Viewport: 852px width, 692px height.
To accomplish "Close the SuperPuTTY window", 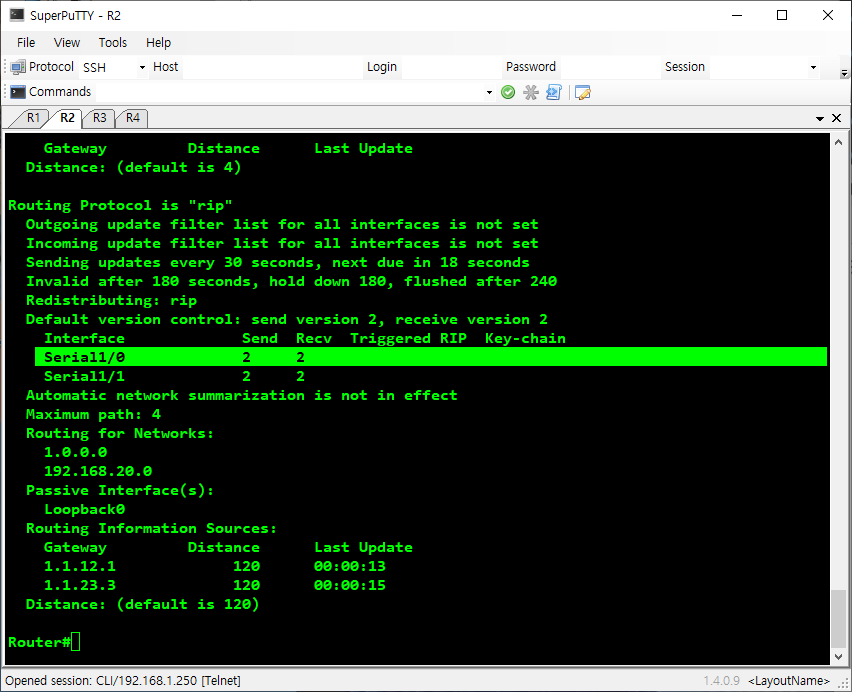I will pyautogui.click(x=828, y=15).
